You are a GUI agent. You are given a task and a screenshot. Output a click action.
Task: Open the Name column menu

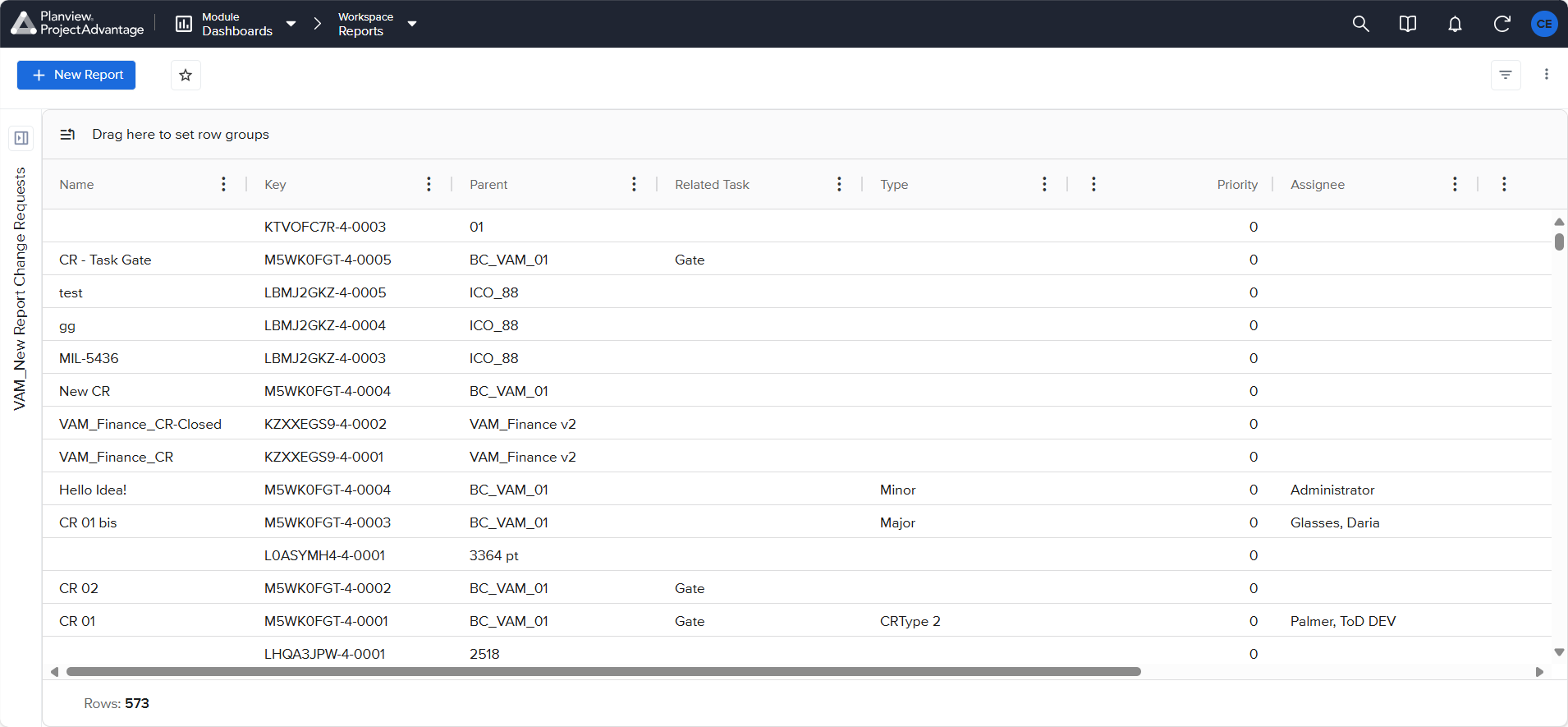click(x=223, y=184)
